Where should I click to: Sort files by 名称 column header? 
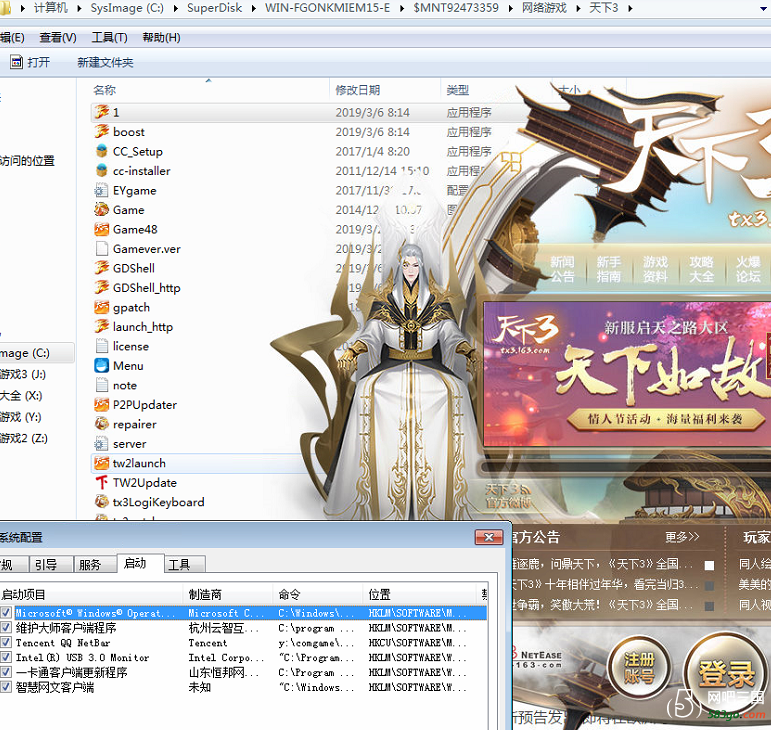coord(104,90)
